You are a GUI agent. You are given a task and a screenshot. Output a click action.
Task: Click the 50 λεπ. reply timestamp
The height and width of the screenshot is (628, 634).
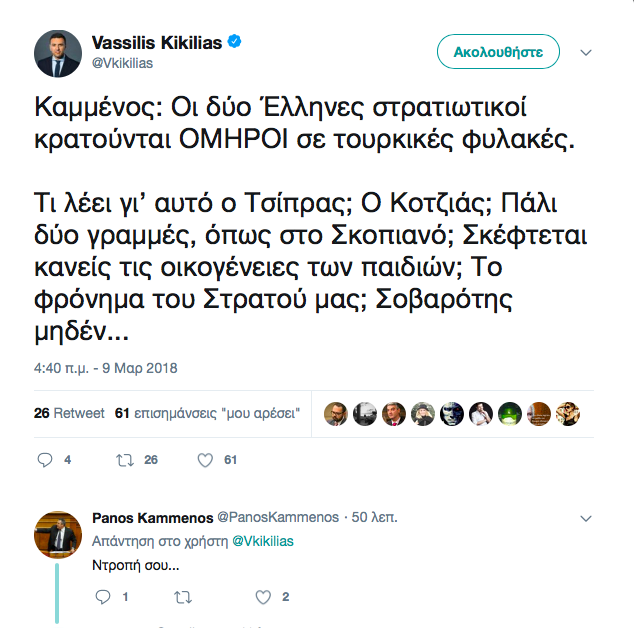click(375, 518)
